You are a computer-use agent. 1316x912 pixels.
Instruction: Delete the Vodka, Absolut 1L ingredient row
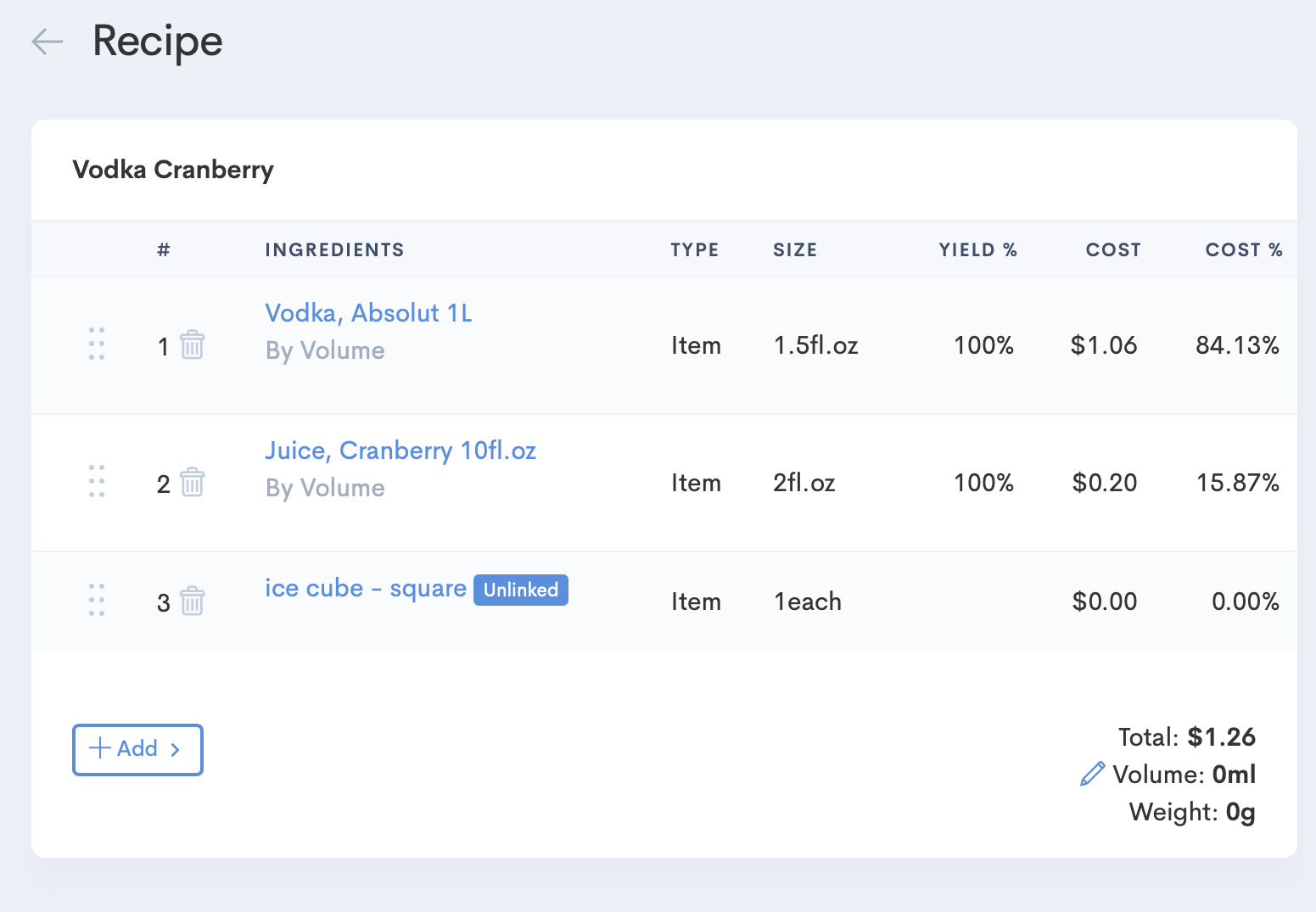(x=193, y=345)
